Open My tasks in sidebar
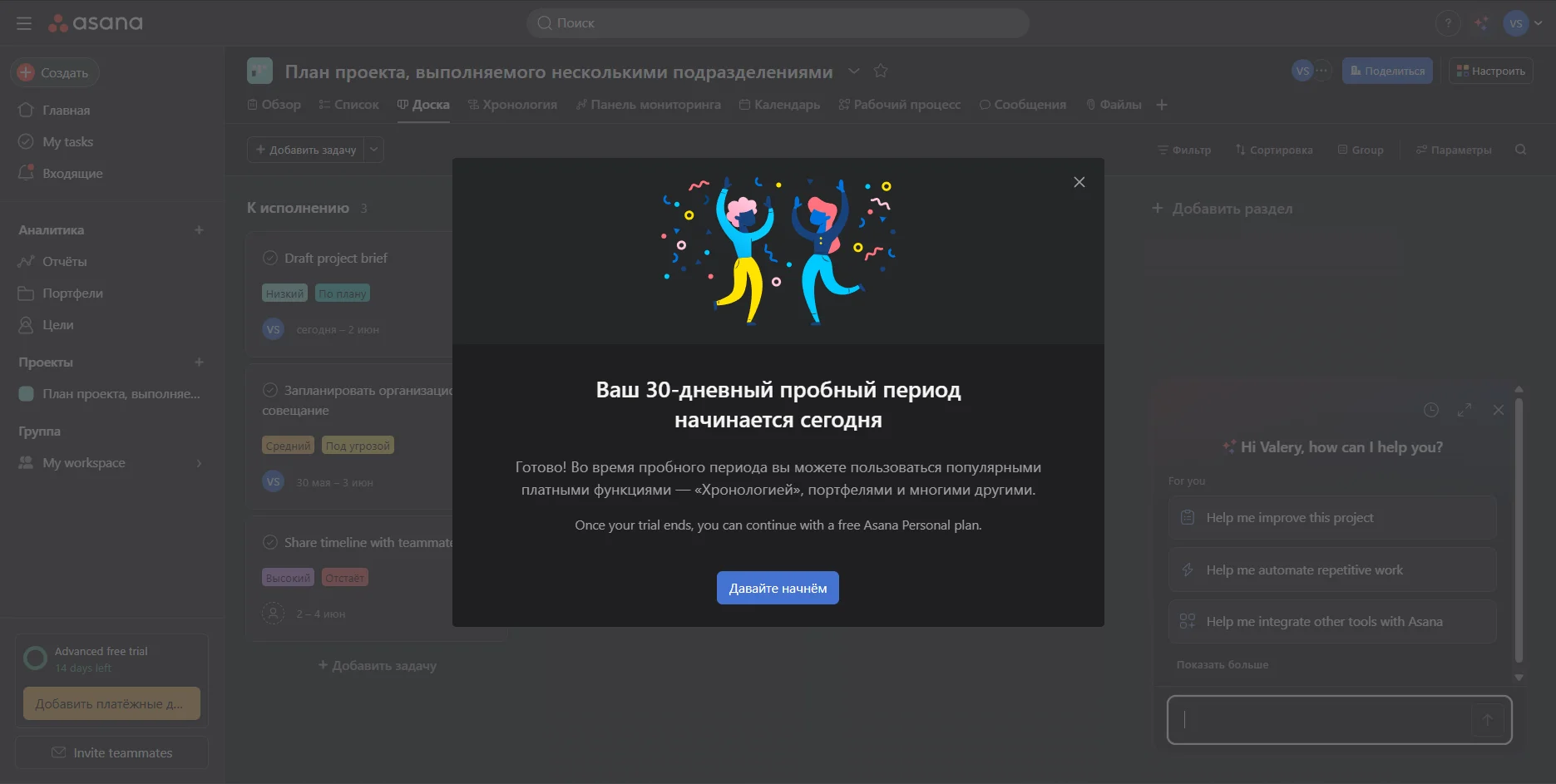1556x784 pixels. pos(67,141)
